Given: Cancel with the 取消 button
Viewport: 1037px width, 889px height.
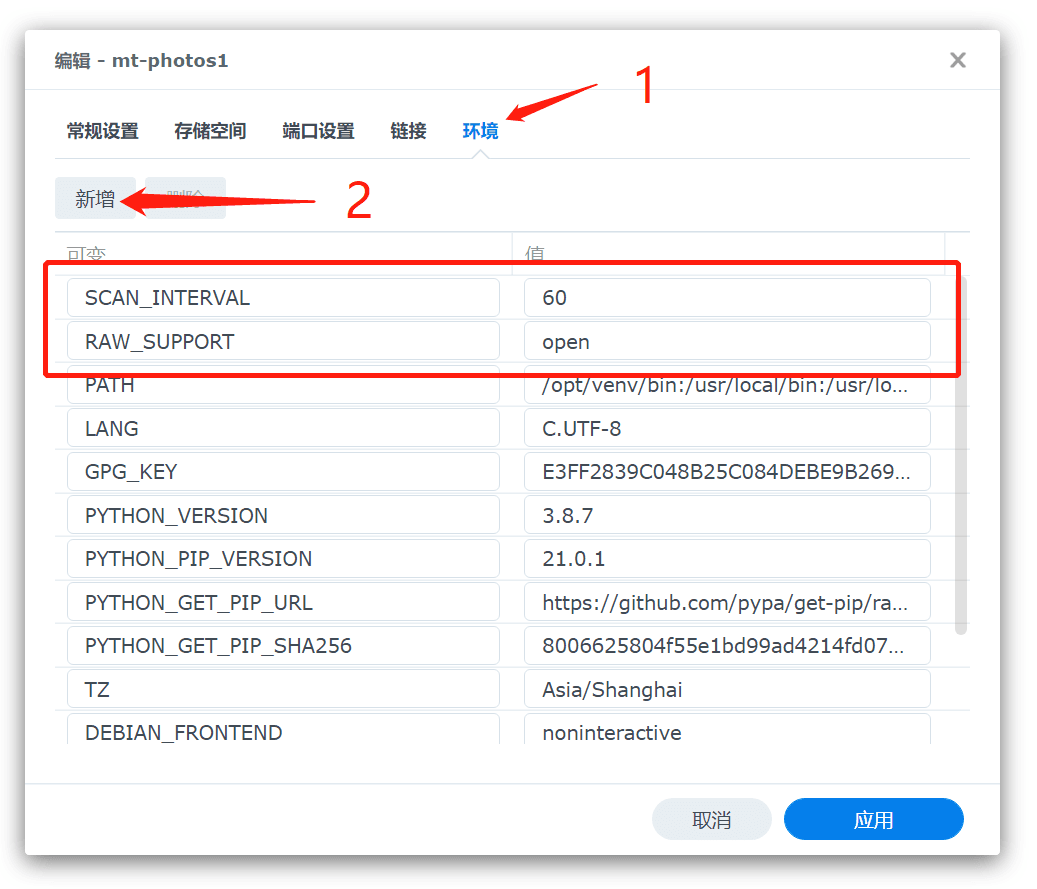Looking at the screenshot, I should coord(711,820).
